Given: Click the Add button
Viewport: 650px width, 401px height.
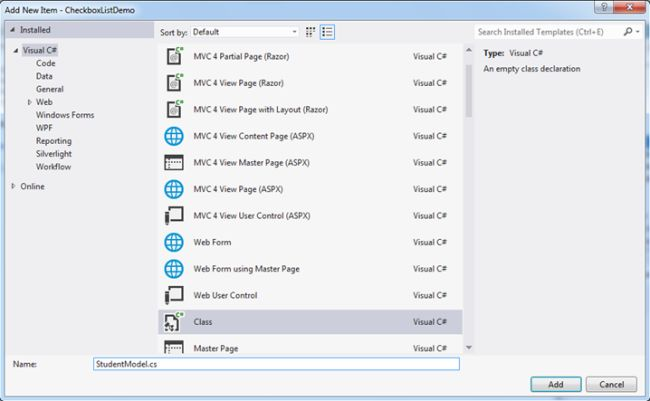Looking at the screenshot, I should tap(556, 384).
